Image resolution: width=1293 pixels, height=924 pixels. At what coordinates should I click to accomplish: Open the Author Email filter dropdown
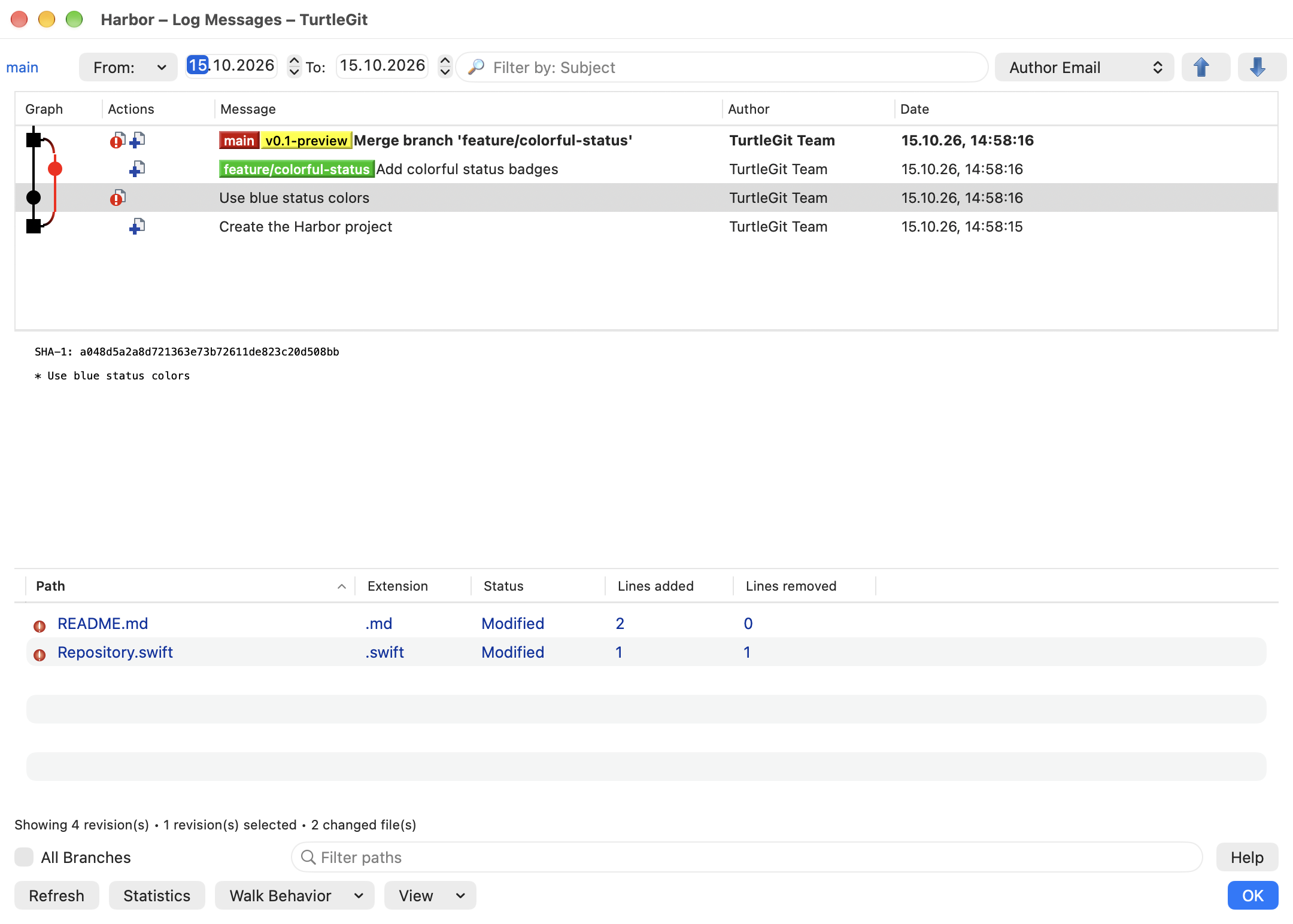[x=1084, y=67]
